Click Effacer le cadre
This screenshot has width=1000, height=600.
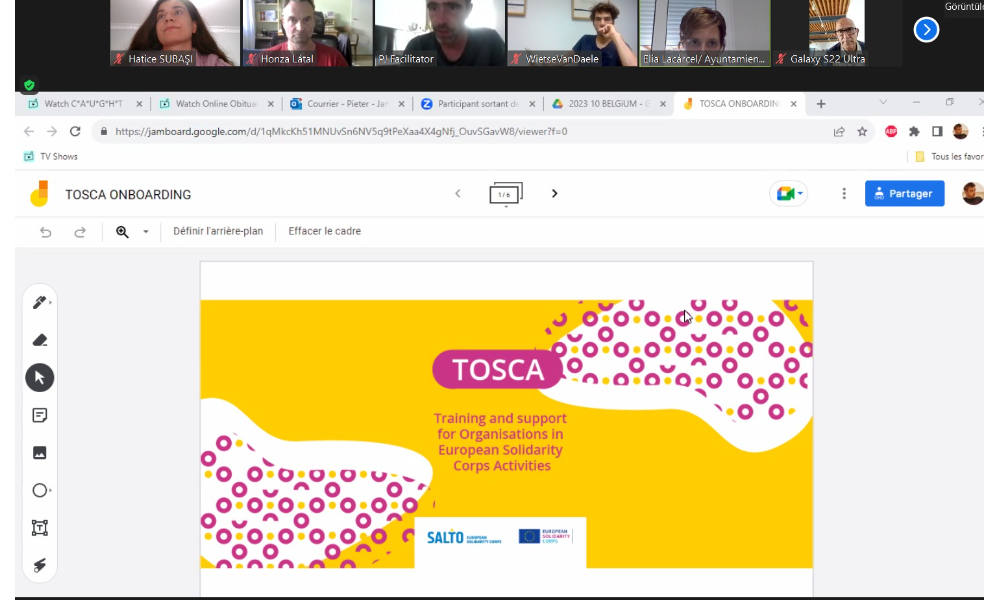(x=325, y=231)
